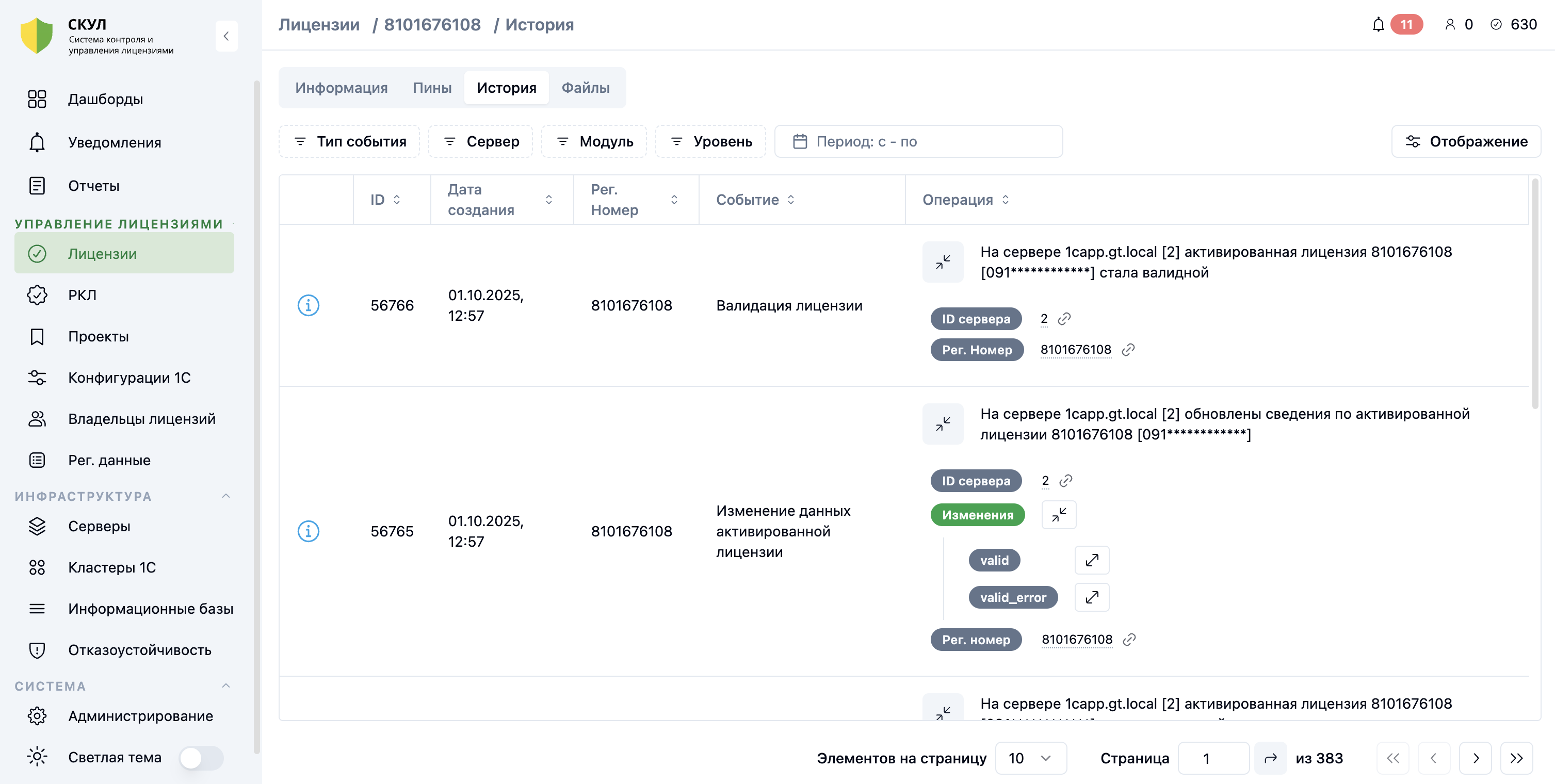Collapse sidebar with the chevron button
Screen dimensions: 1555x784
(226, 36)
